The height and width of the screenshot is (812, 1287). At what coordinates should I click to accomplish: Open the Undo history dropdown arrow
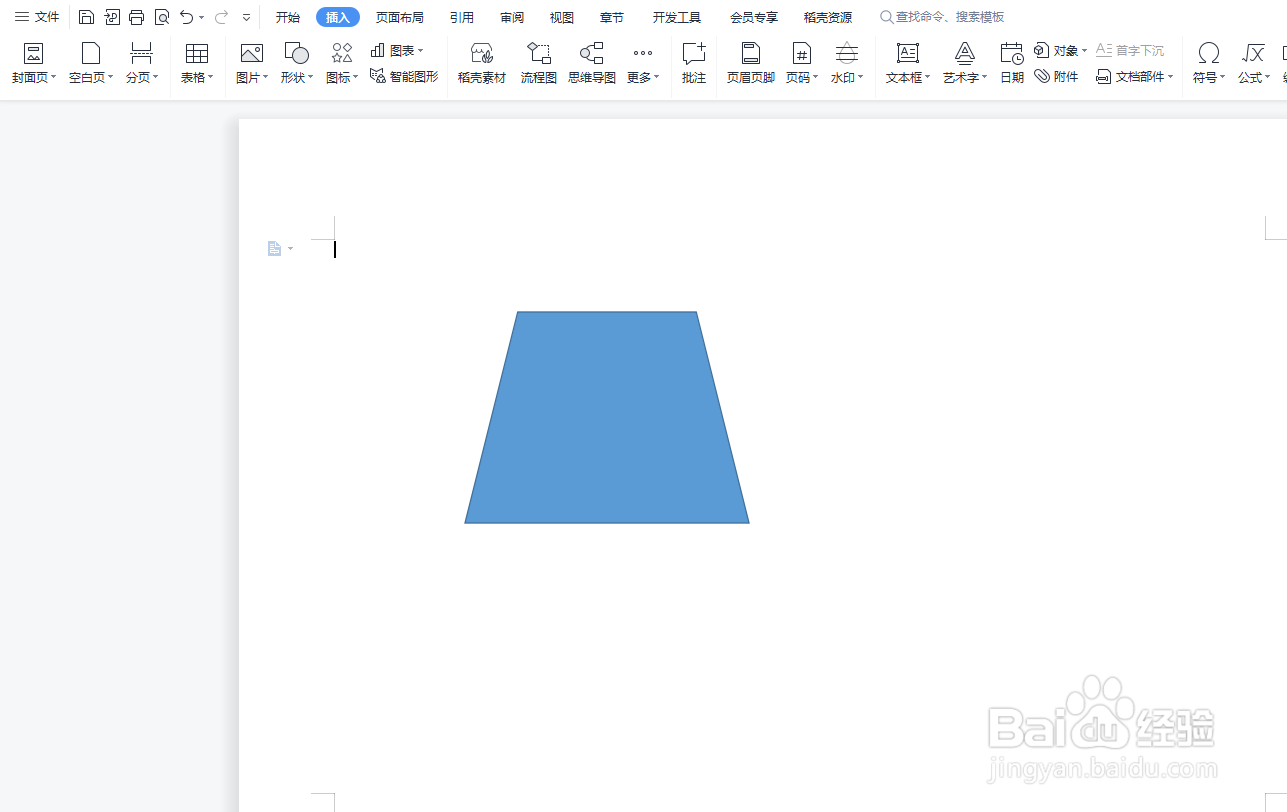(x=202, y=18)
